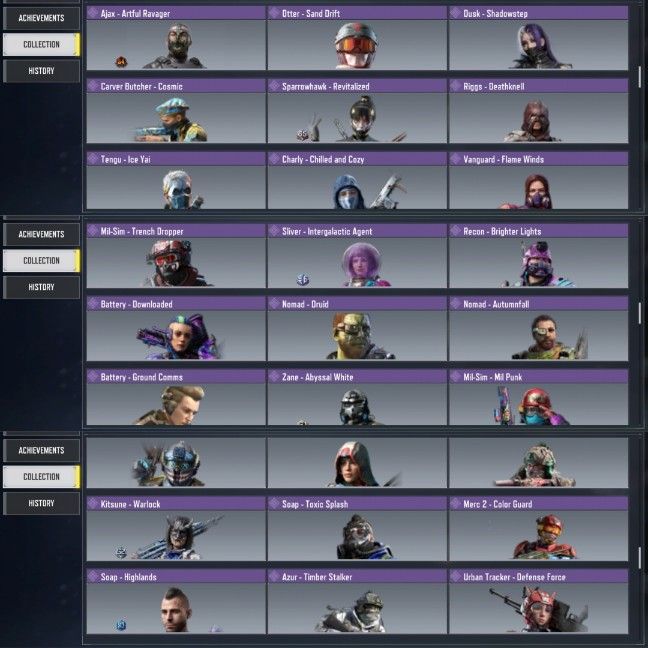Click the diamond rarity icon beside Dusk - Shadowstep
This screenshot has height=648, width=648.
tap(455, 13)
